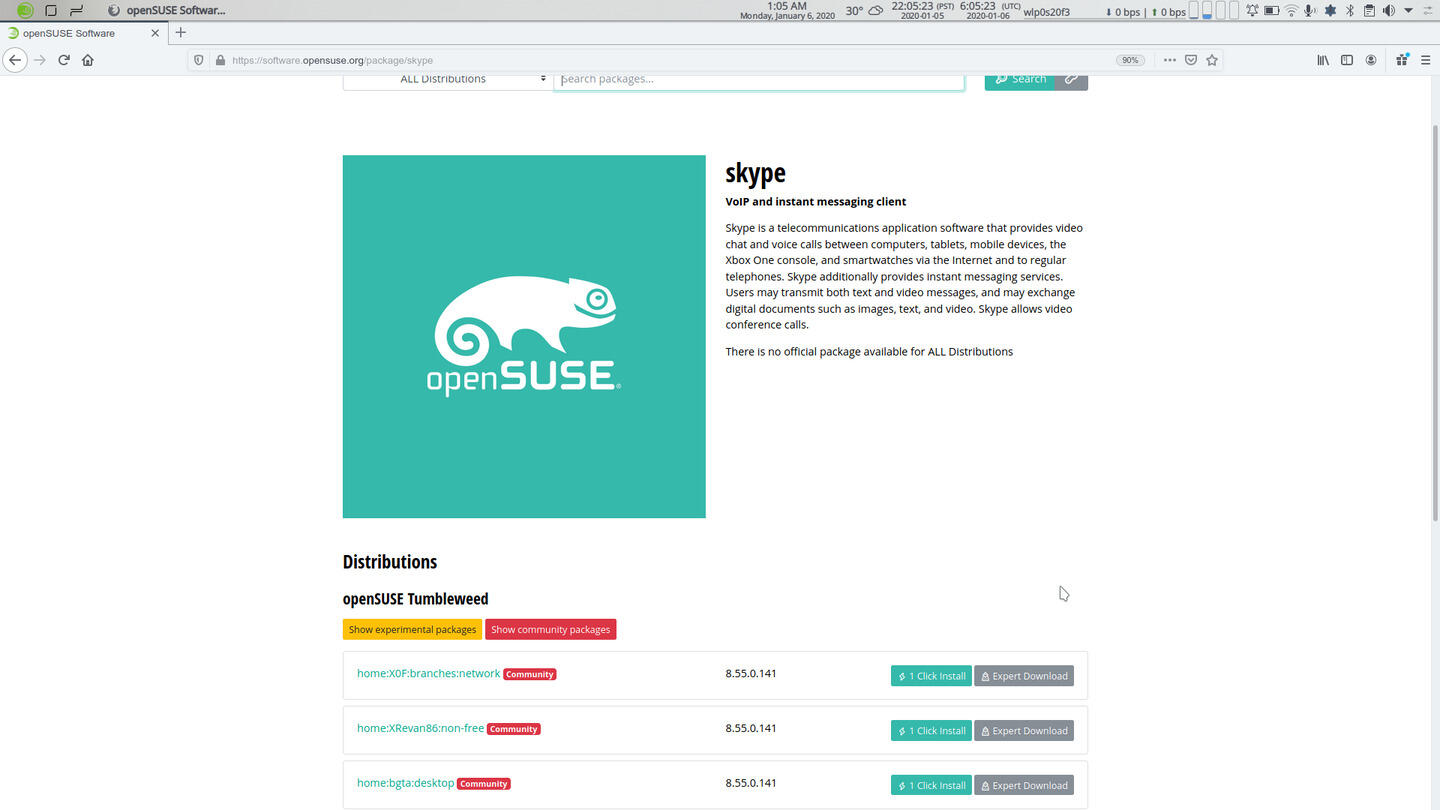Open the weather widget in panel
This screenshot has height=810, width=1440.
point(864,11)
